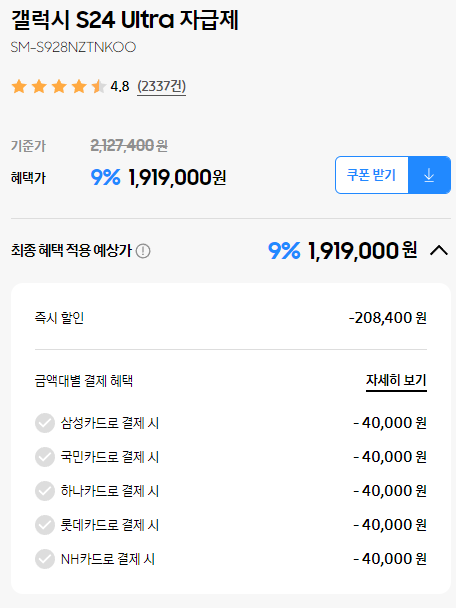Click the 즉시 할인 row
This screenshot has height=608, width=456.
231,318
